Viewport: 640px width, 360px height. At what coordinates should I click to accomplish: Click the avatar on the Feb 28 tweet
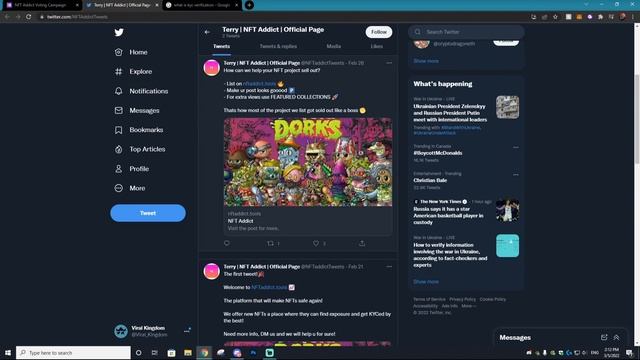211,68
